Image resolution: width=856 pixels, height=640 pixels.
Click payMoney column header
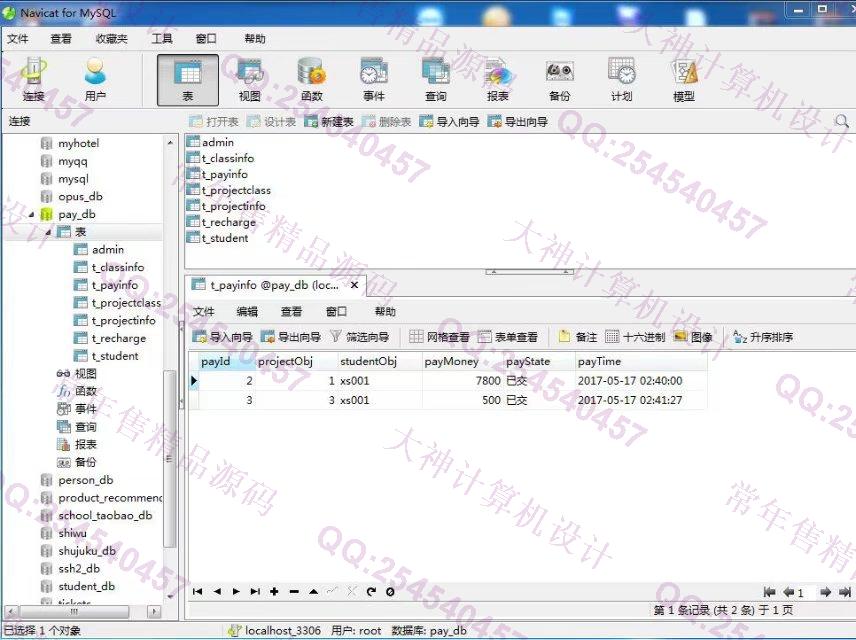[x=463, y=362]
